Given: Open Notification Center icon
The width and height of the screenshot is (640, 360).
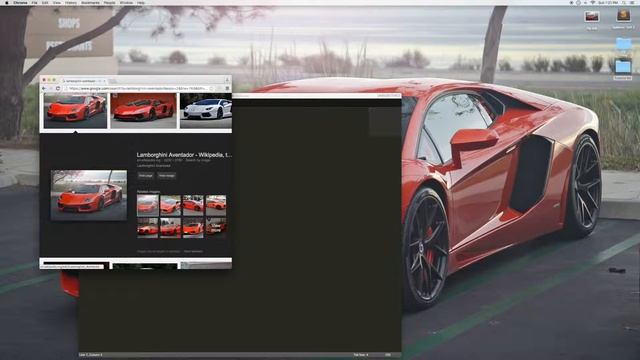Looking at the screenshot, I should (633, 2).
